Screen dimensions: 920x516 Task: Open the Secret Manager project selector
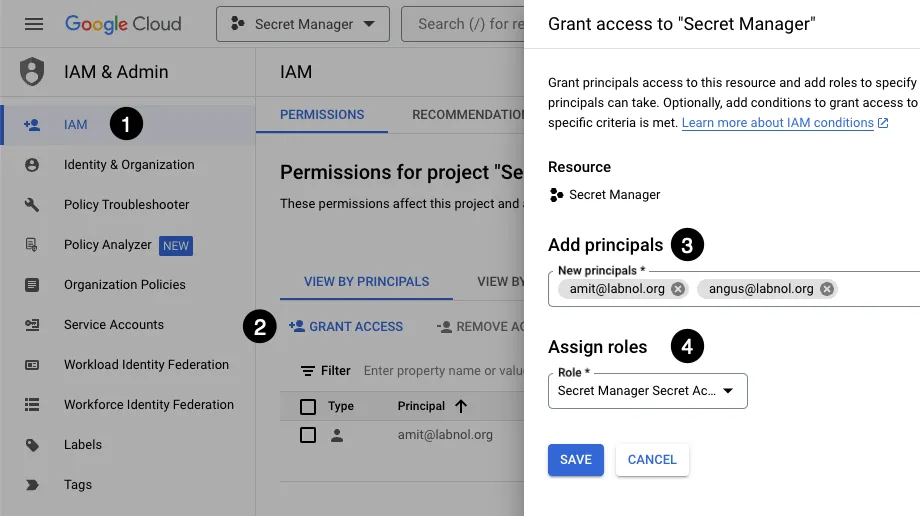click(302, 24)
